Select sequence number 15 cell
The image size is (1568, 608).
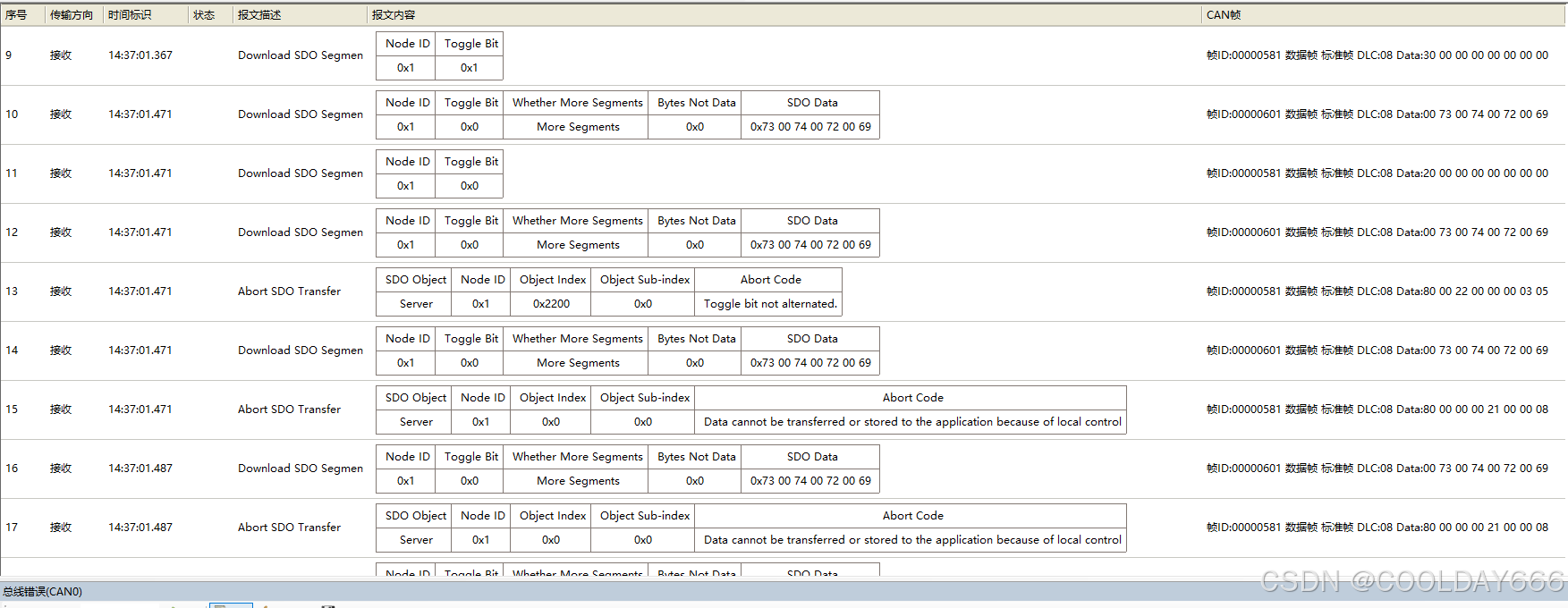(x=12, y=410)
